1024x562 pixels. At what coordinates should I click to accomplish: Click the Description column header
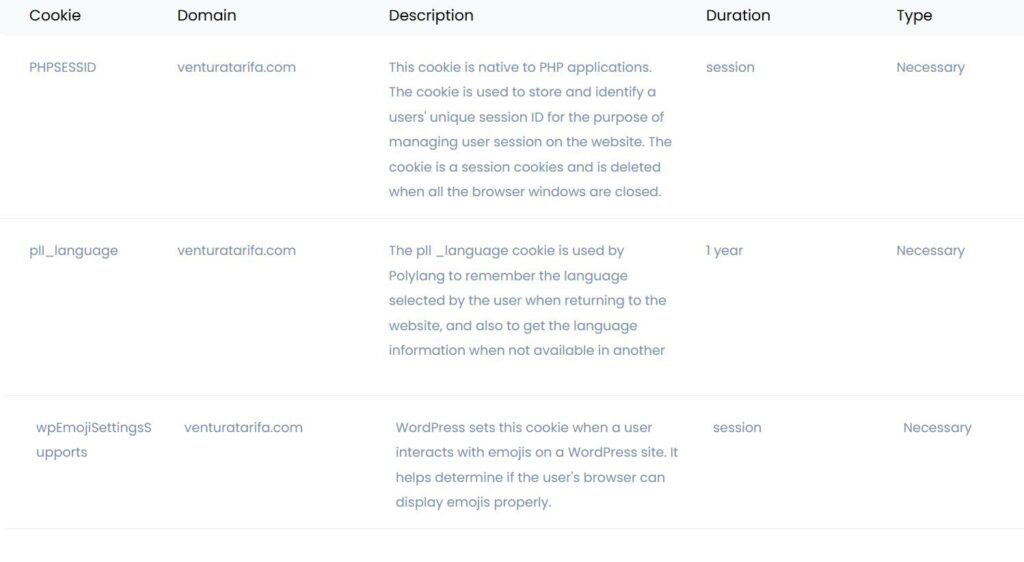(x=431, y=16)
